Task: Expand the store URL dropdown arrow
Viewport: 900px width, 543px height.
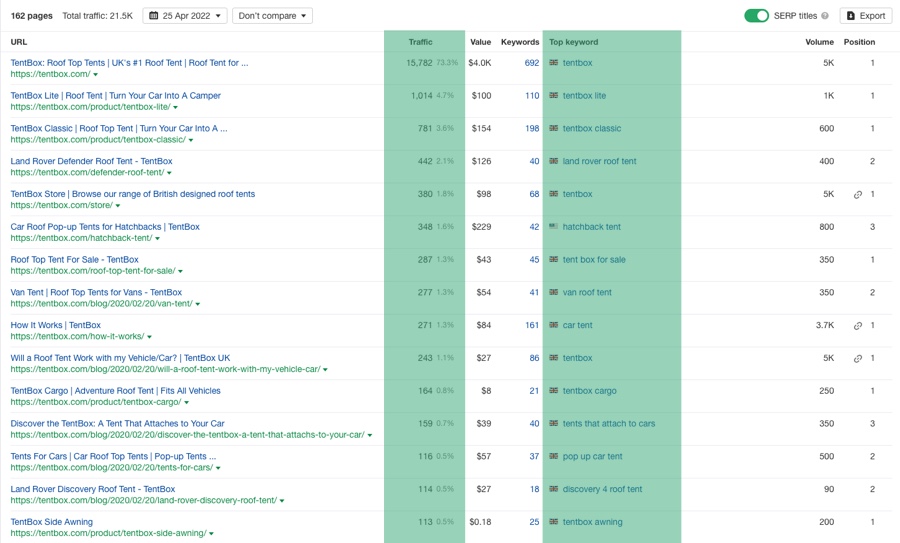Action: point(118,205)
